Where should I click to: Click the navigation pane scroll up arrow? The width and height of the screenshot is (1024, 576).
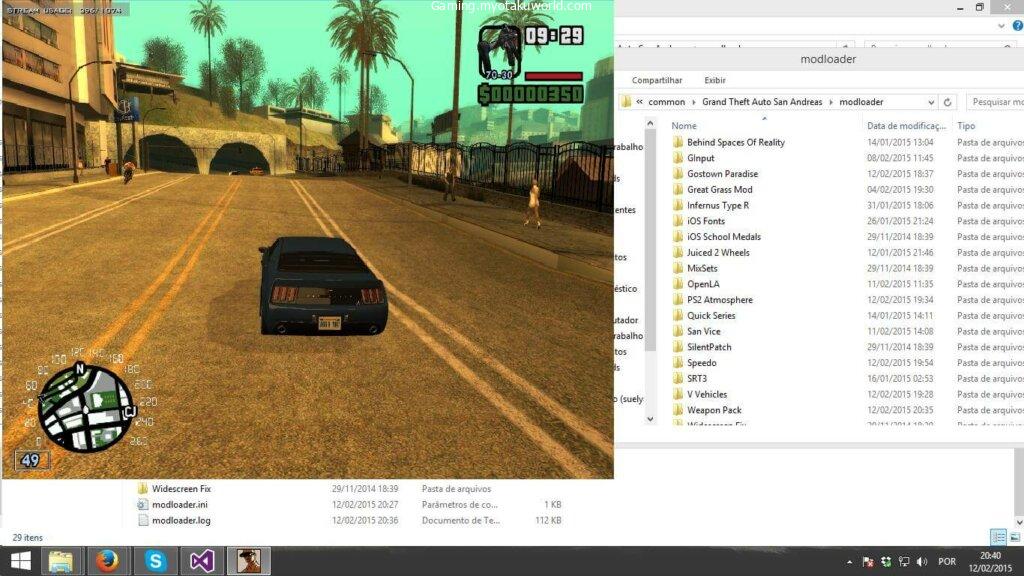point(650,123)
